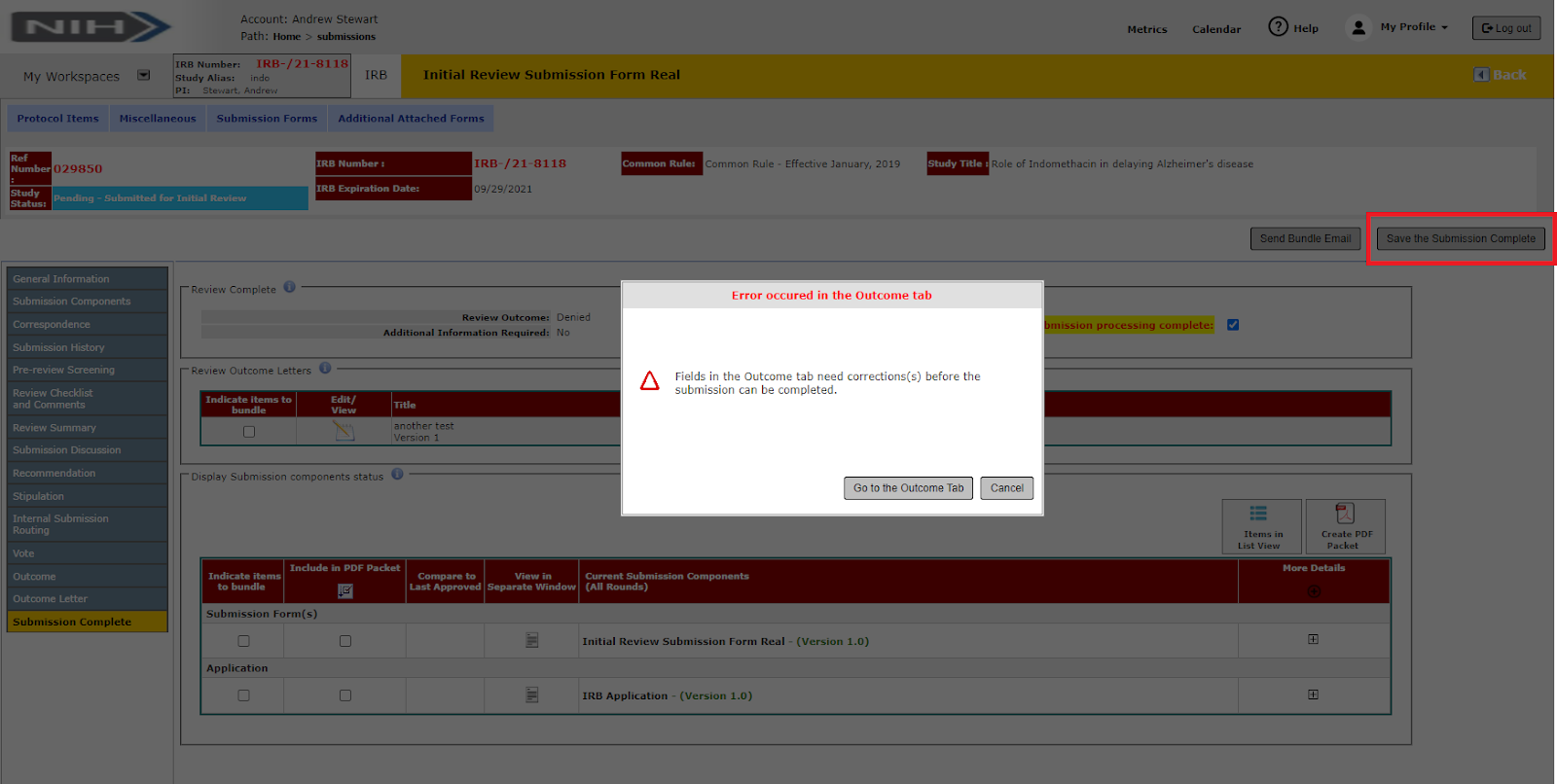Click the Home breadcrumb link
1557x784 pixels.
click(287, 37)
